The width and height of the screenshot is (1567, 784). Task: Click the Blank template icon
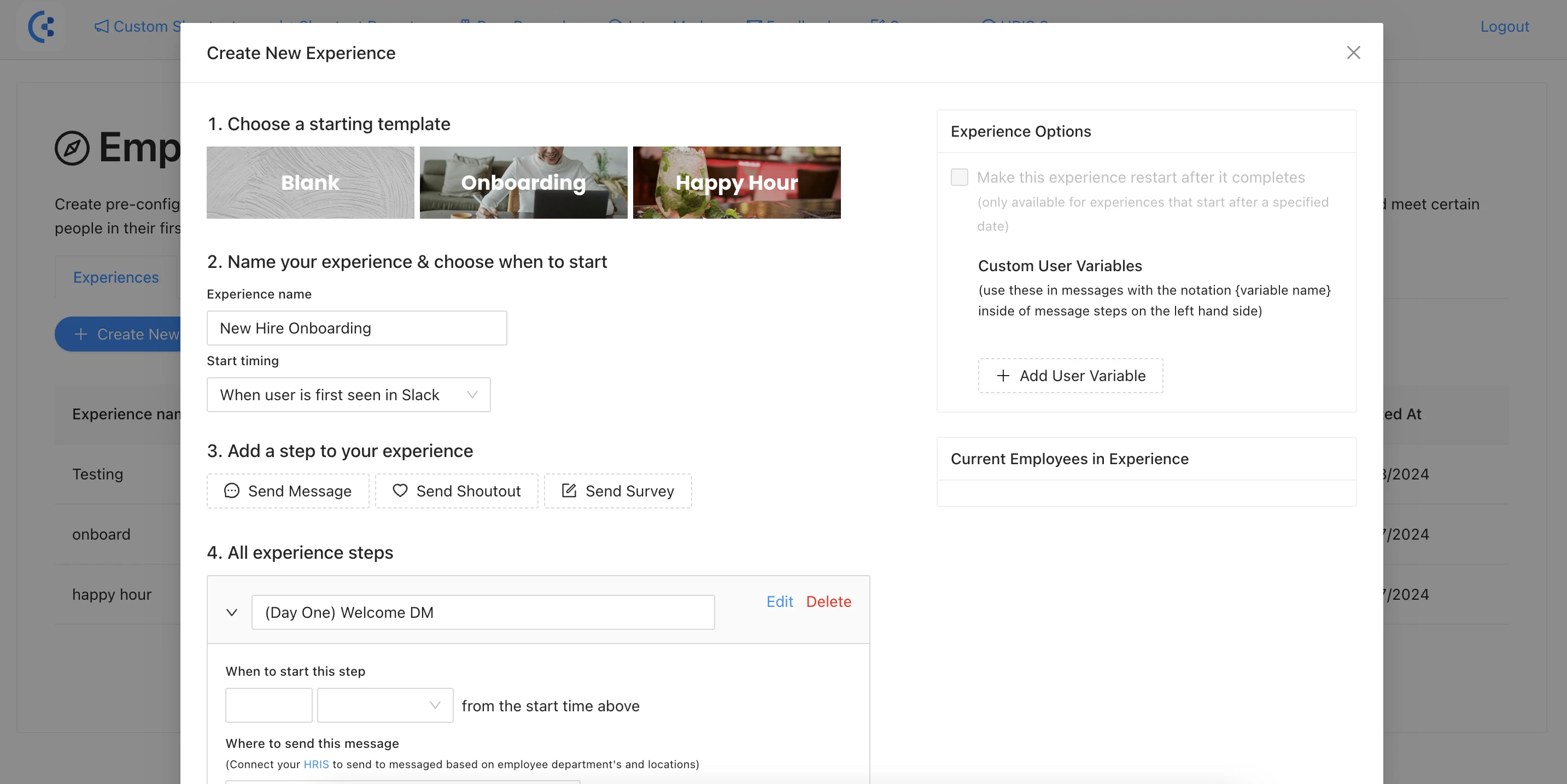(x=310, y=182)
